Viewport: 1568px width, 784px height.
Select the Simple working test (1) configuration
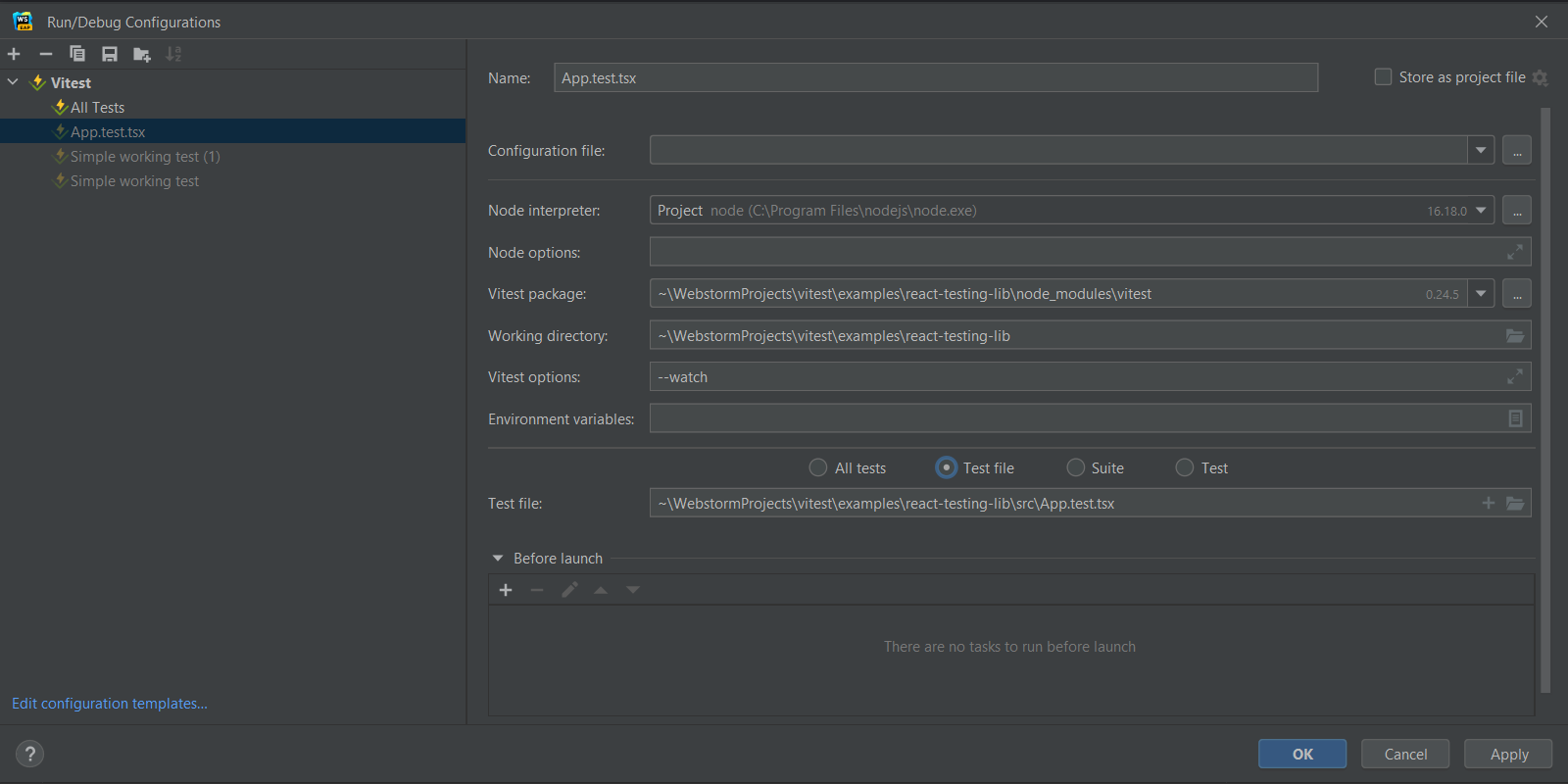[145, 157]
